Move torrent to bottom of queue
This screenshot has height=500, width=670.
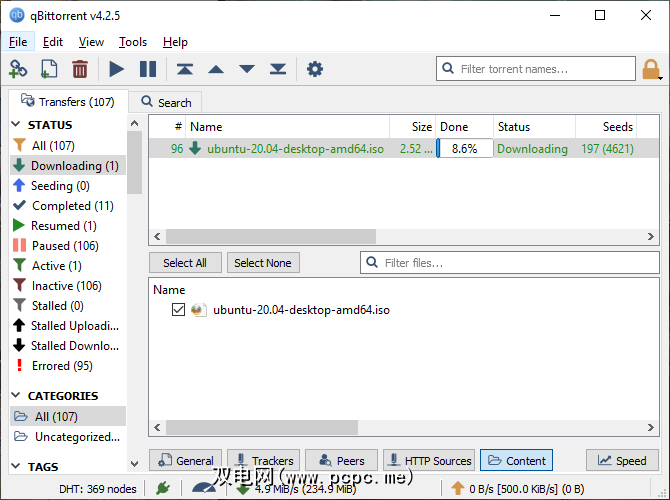pos(278,69)
